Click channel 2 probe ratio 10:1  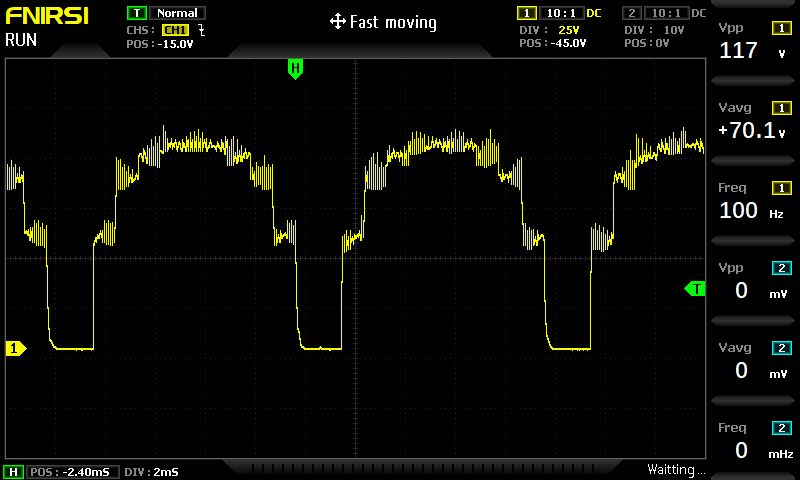[666, 13]
